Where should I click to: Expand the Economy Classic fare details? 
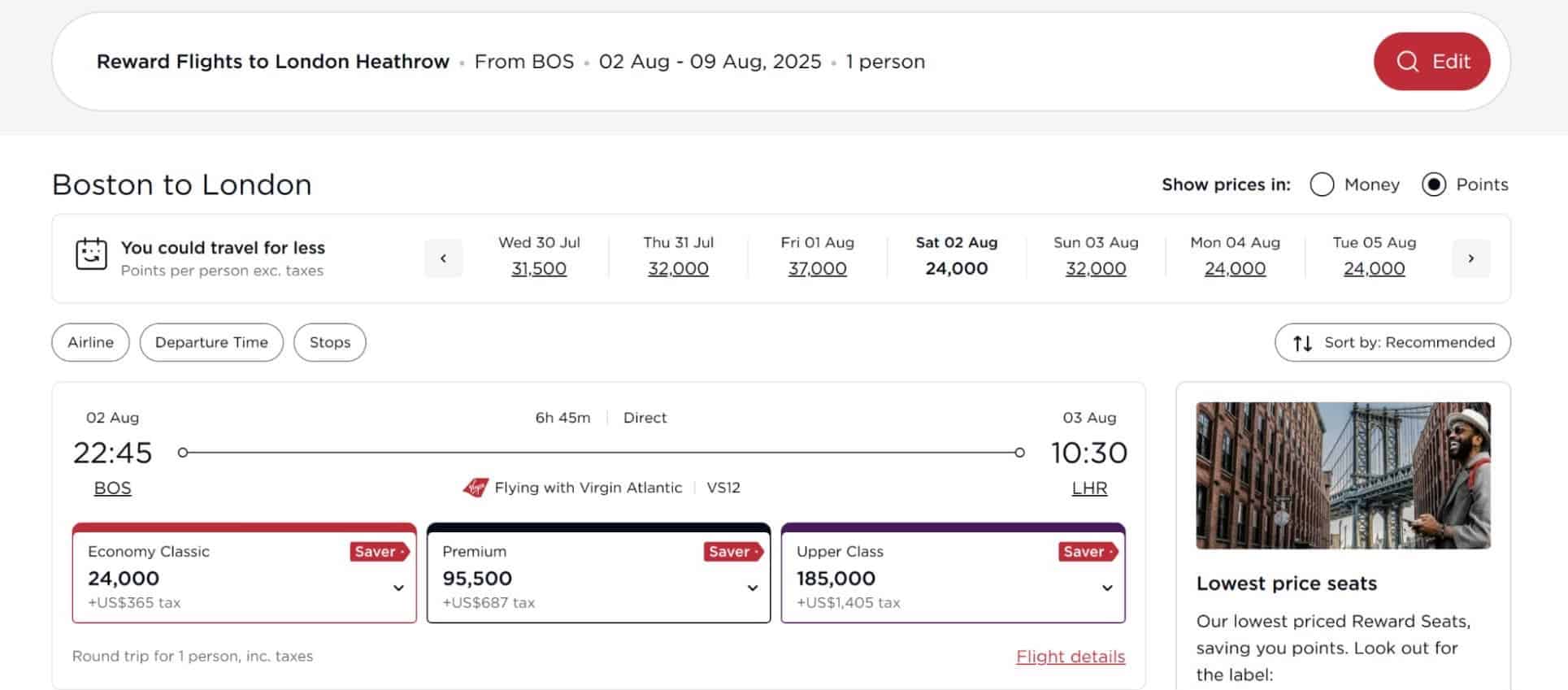pos(397,588)
